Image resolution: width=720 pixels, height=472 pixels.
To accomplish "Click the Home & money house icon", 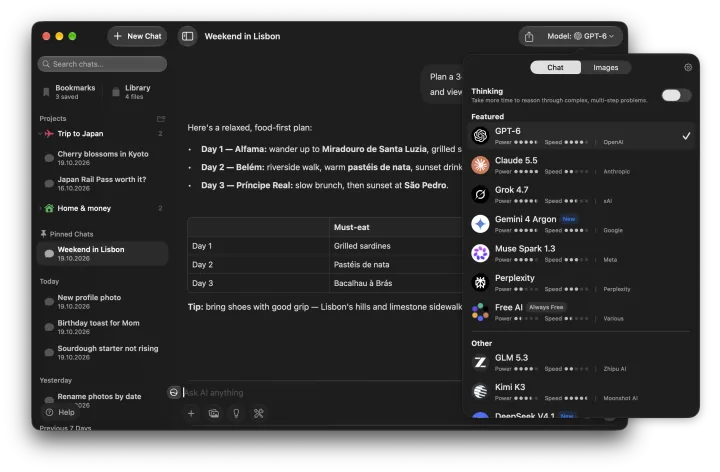I will click(49, 208).
